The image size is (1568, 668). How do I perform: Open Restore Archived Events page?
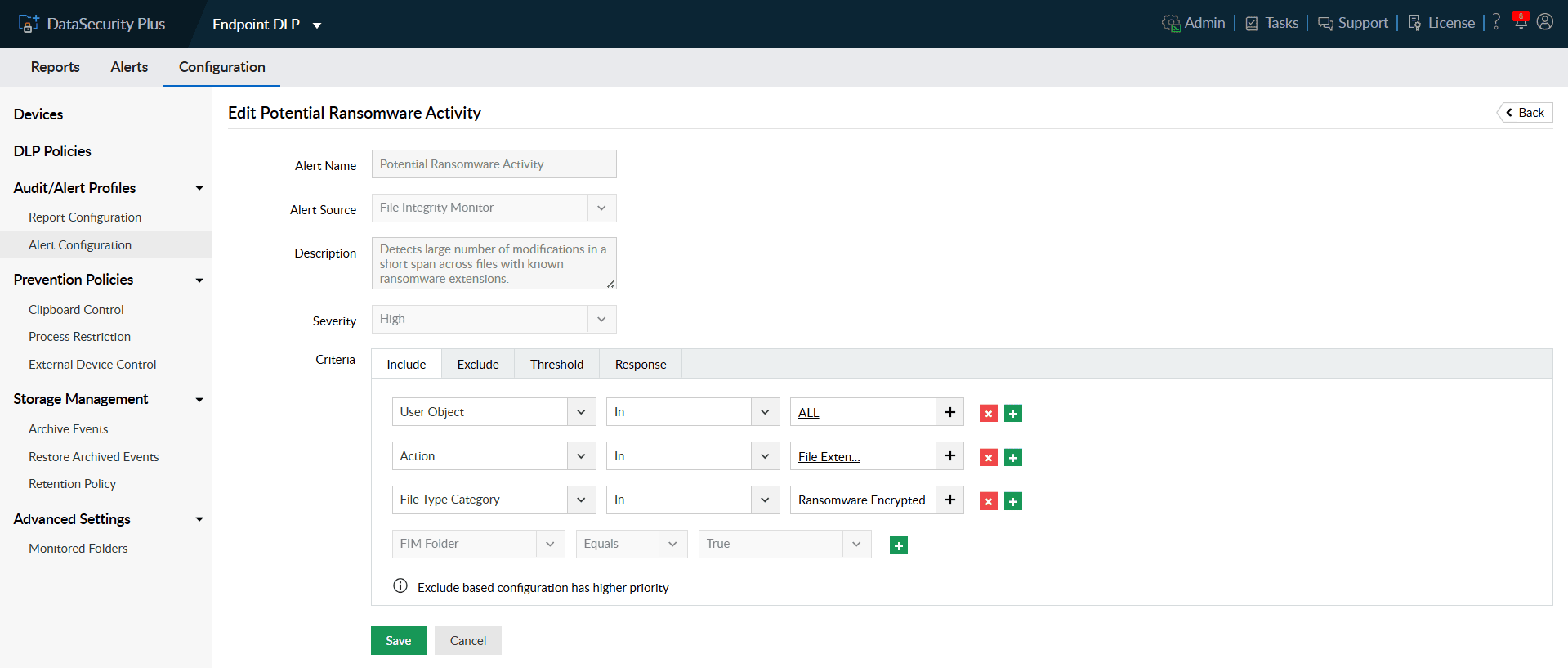click(x=93, y=457)
